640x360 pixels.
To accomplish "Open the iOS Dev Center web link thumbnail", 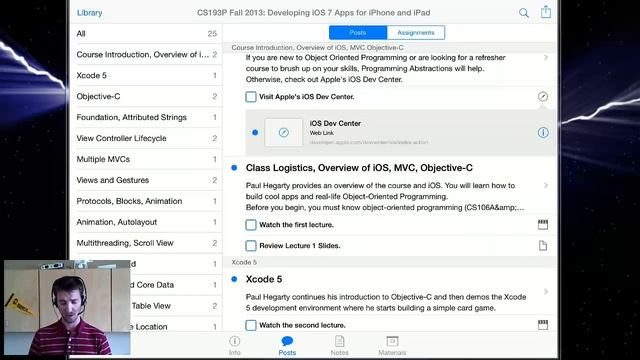I will pos(284,132).
